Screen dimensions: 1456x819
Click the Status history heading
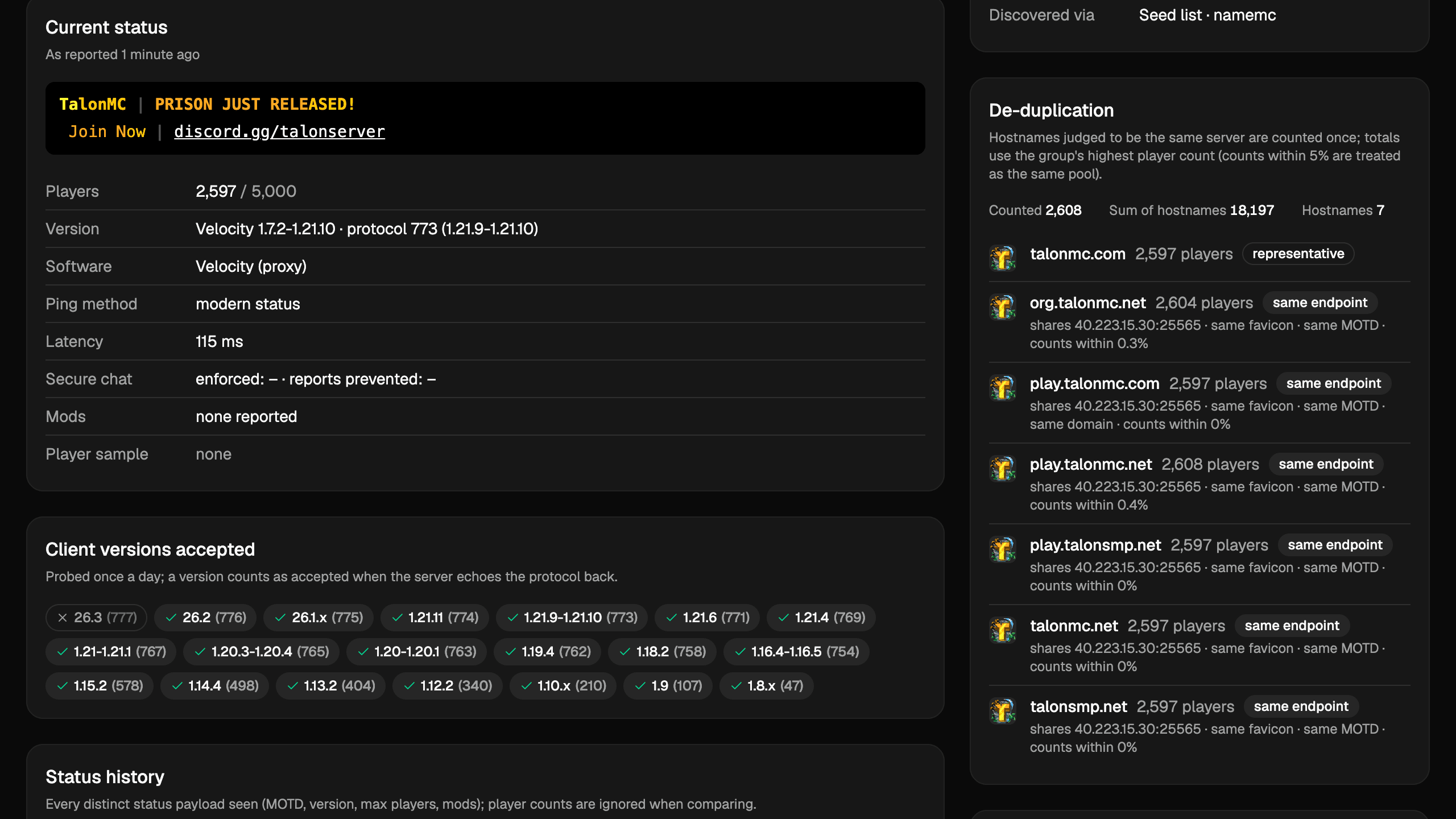pos(105,777)
